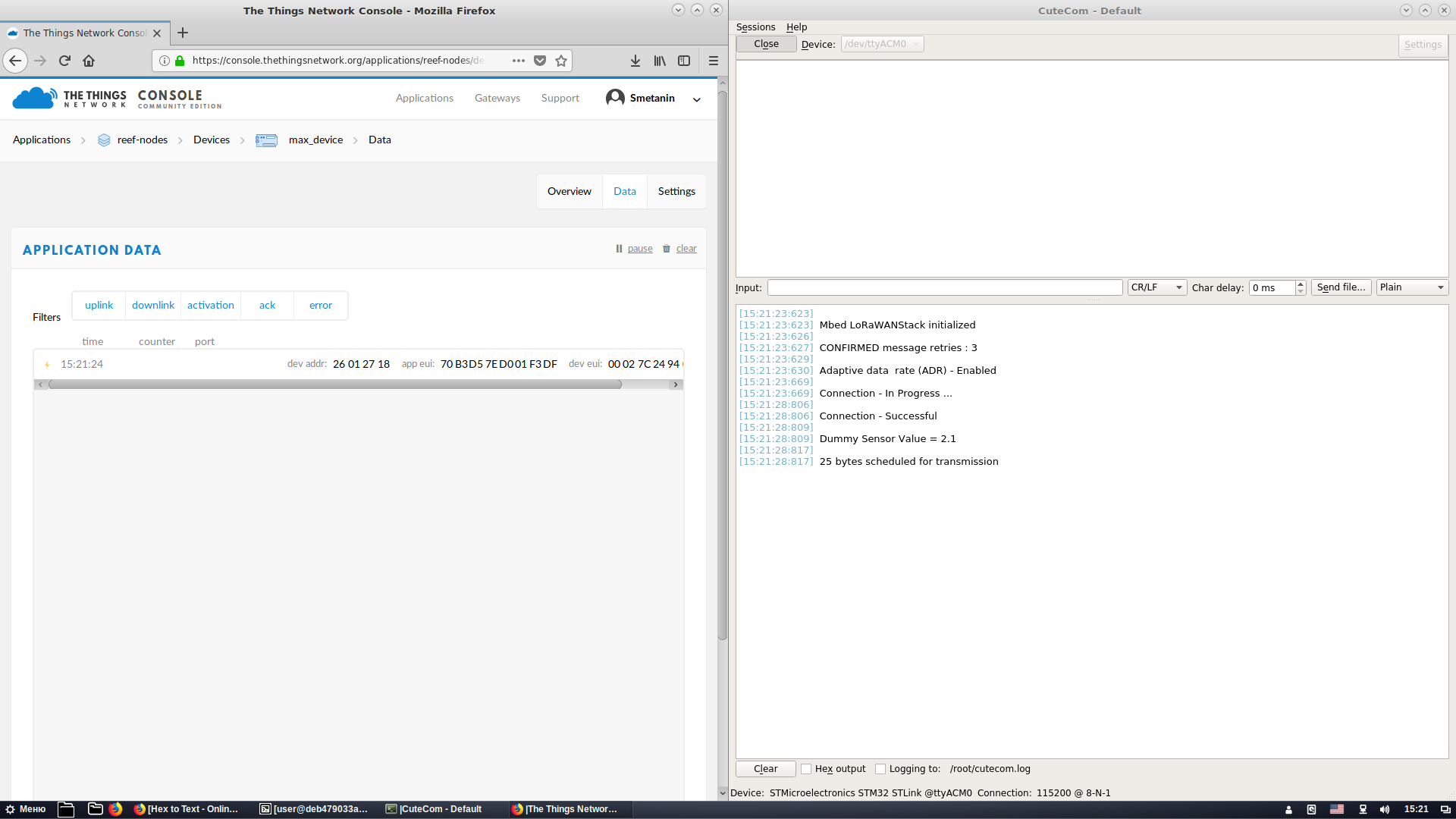Open Gateways in top navigation
This screenshot has height=819, width=1456.
497,99
